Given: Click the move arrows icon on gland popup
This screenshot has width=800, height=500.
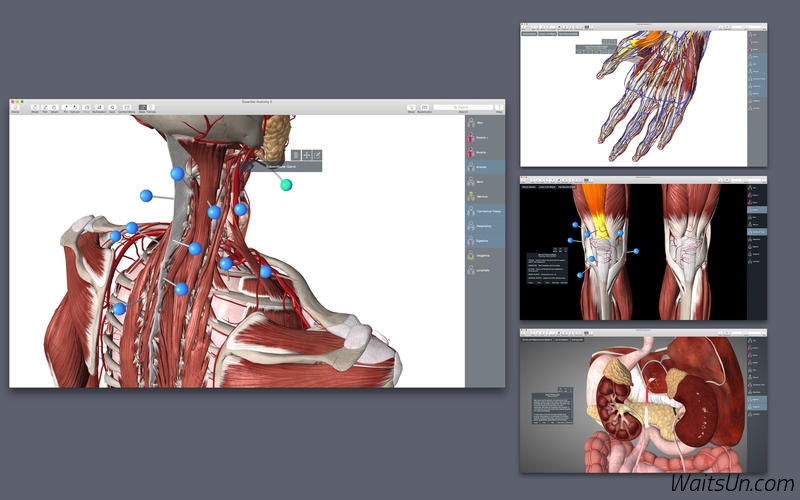Looking at the screenshot, I should coord(307,155).
